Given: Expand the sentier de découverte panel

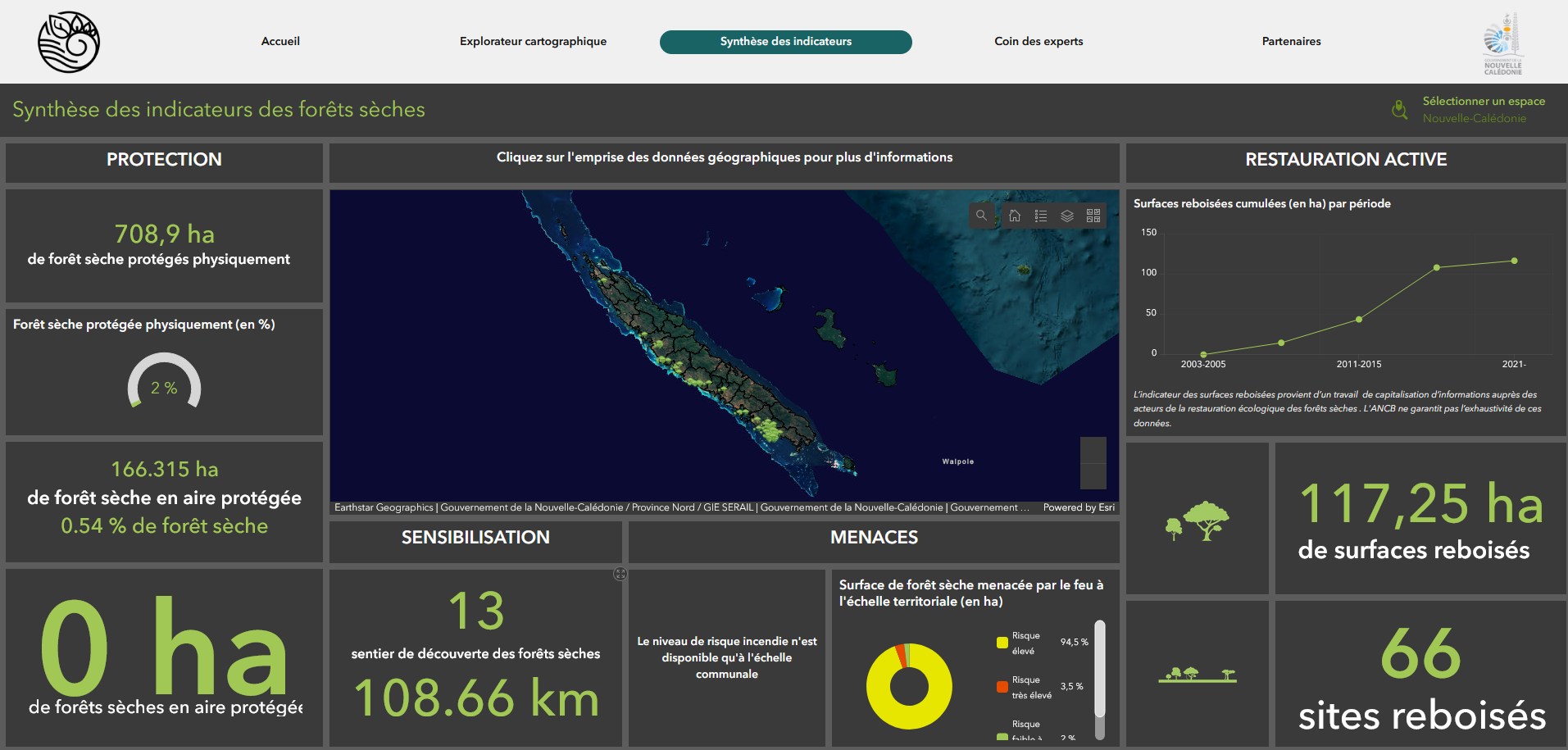Looking at the screenshot, I should pyautogui.click(x=620, y=575).
